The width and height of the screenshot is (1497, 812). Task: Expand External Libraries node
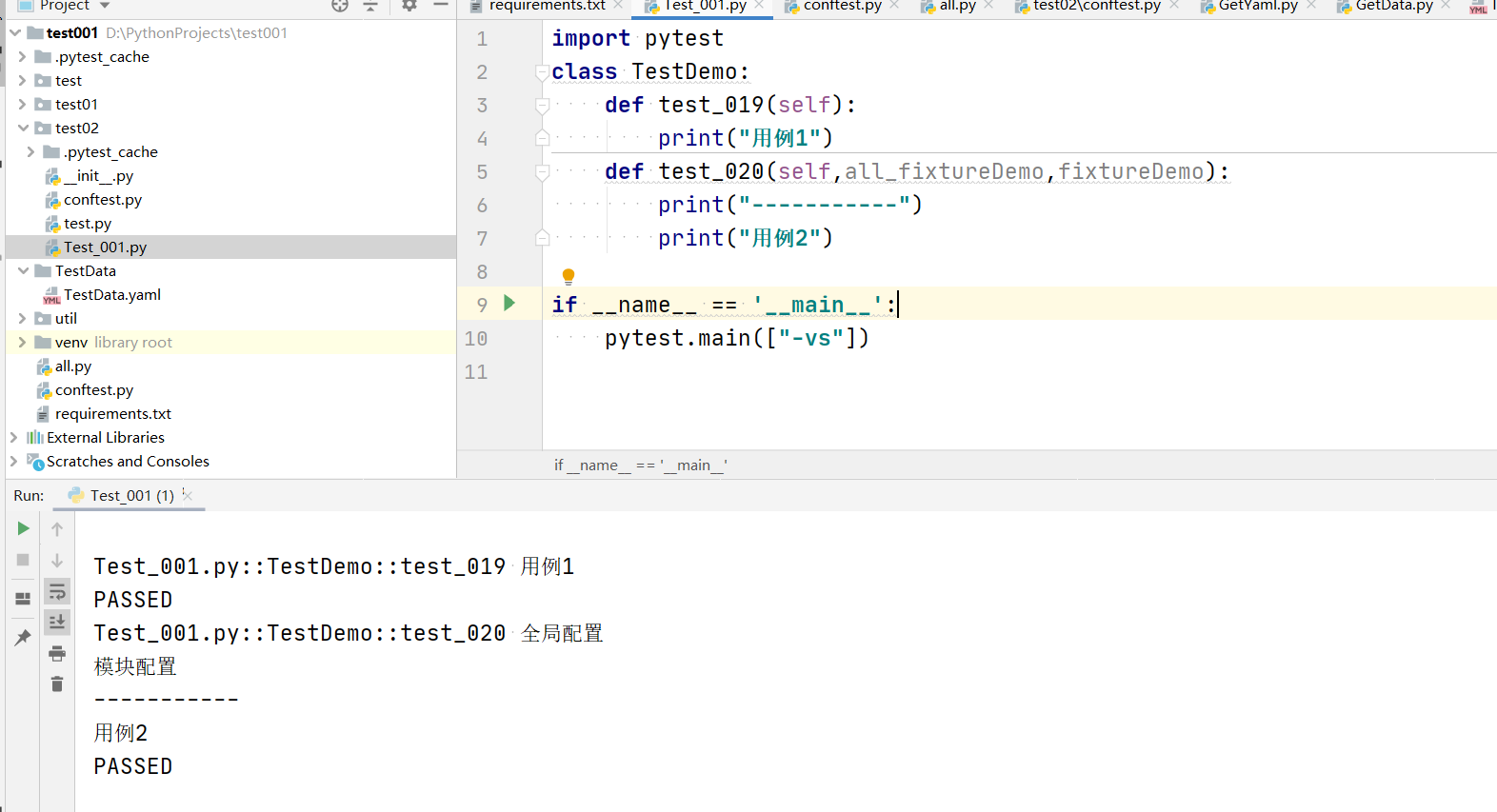pyautogui.click(x=13, y=437)
